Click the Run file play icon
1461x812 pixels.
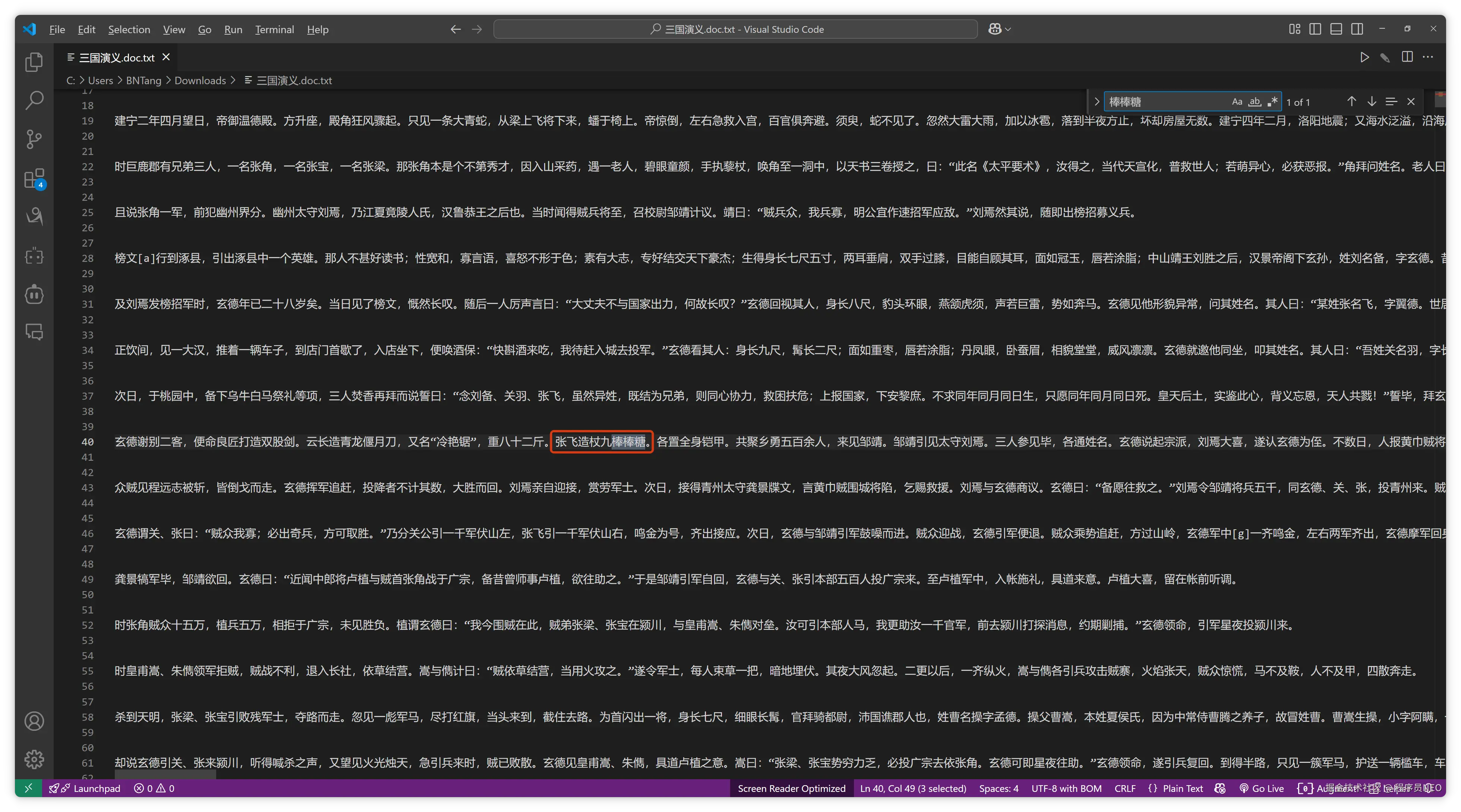coord(1364,57)
